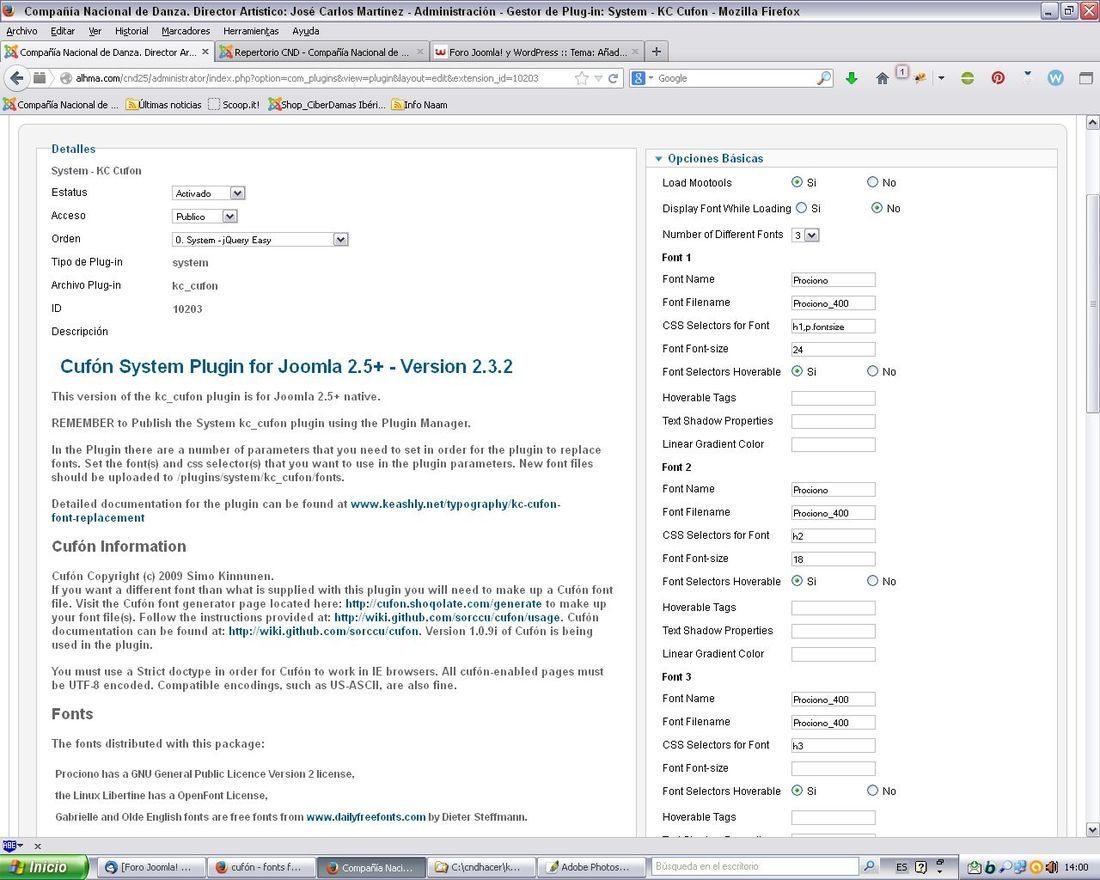Click the ES language indicator

(901, 867)
